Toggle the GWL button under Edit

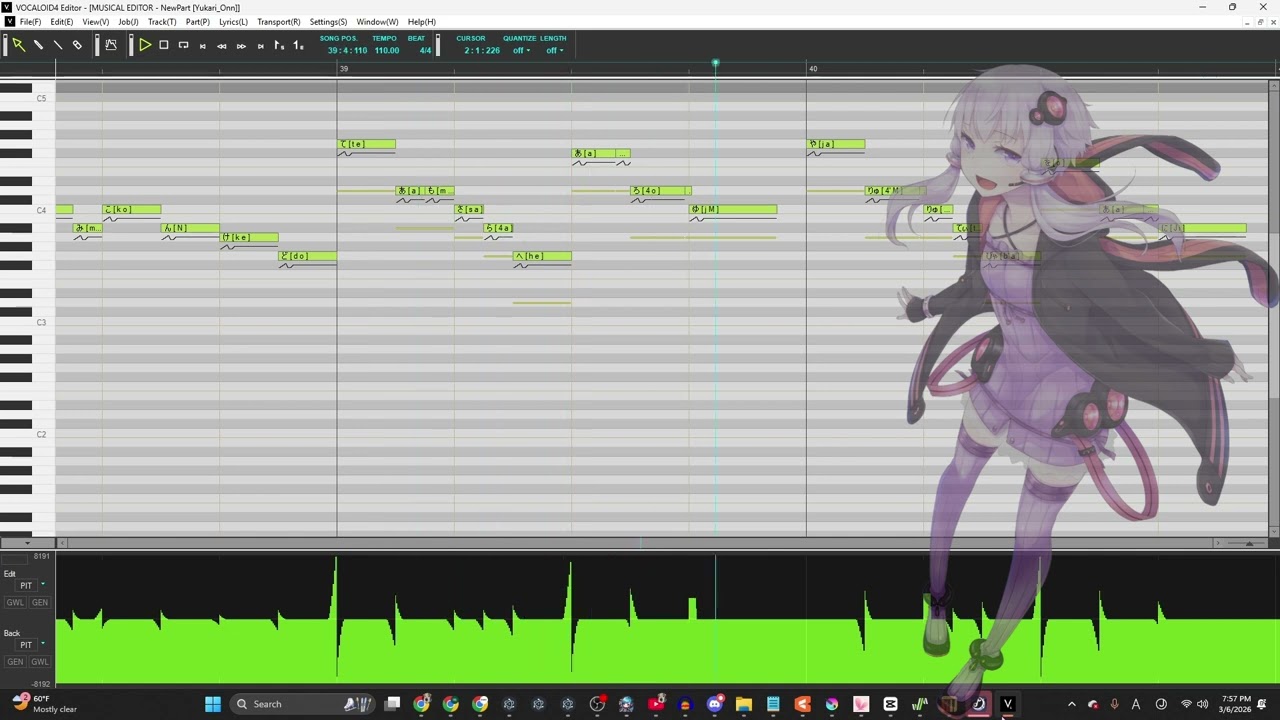click(15, 602)
